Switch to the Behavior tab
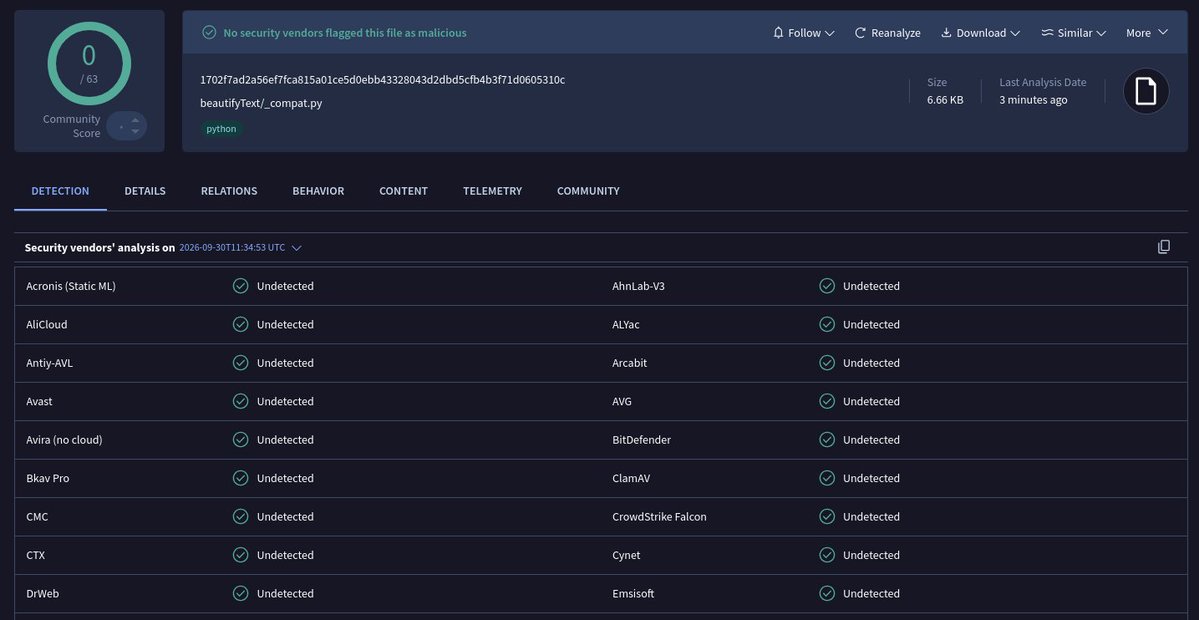1199x620 pixels. (x=318, y=191)
